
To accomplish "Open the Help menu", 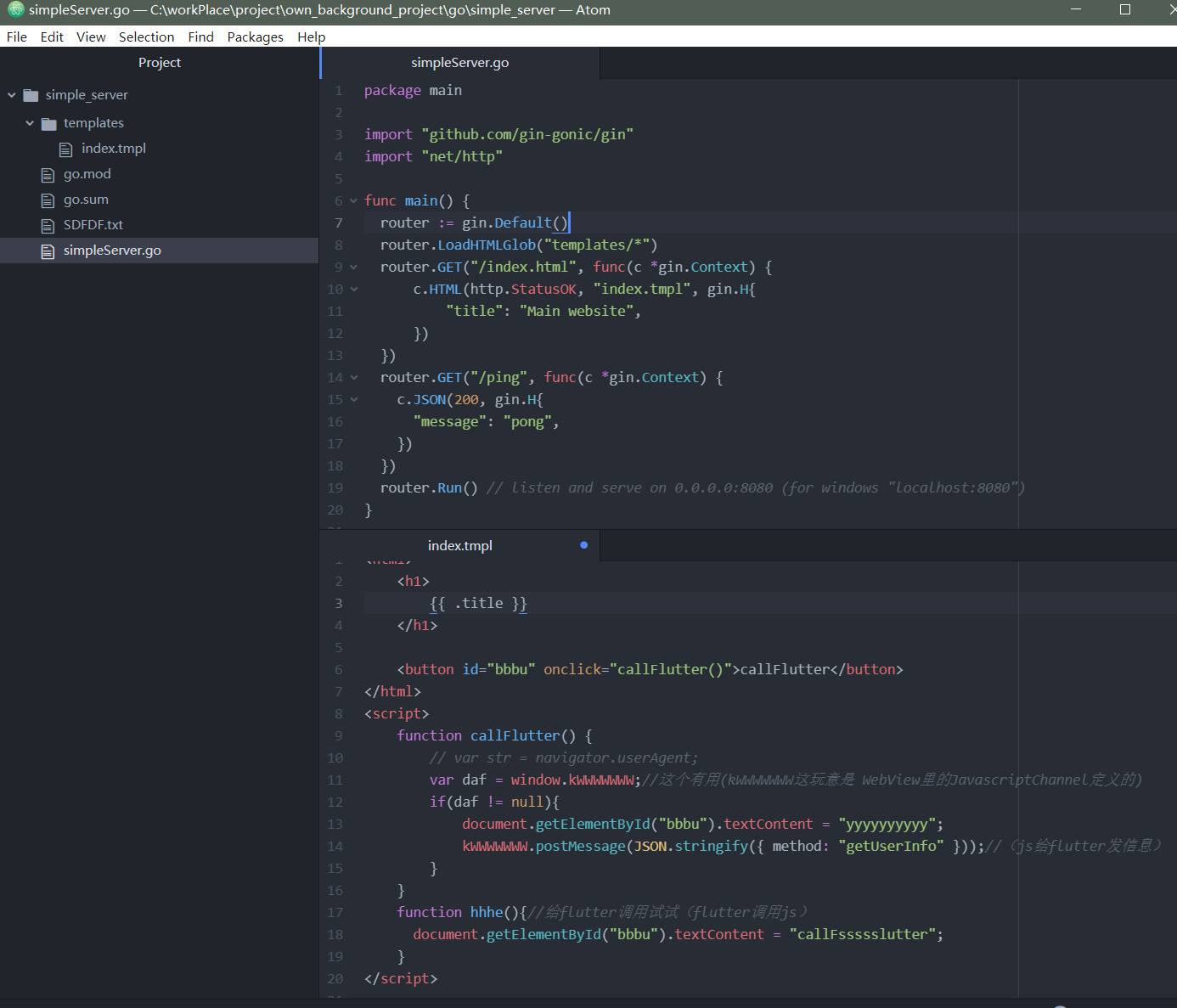I will click(x=312, y=37).
